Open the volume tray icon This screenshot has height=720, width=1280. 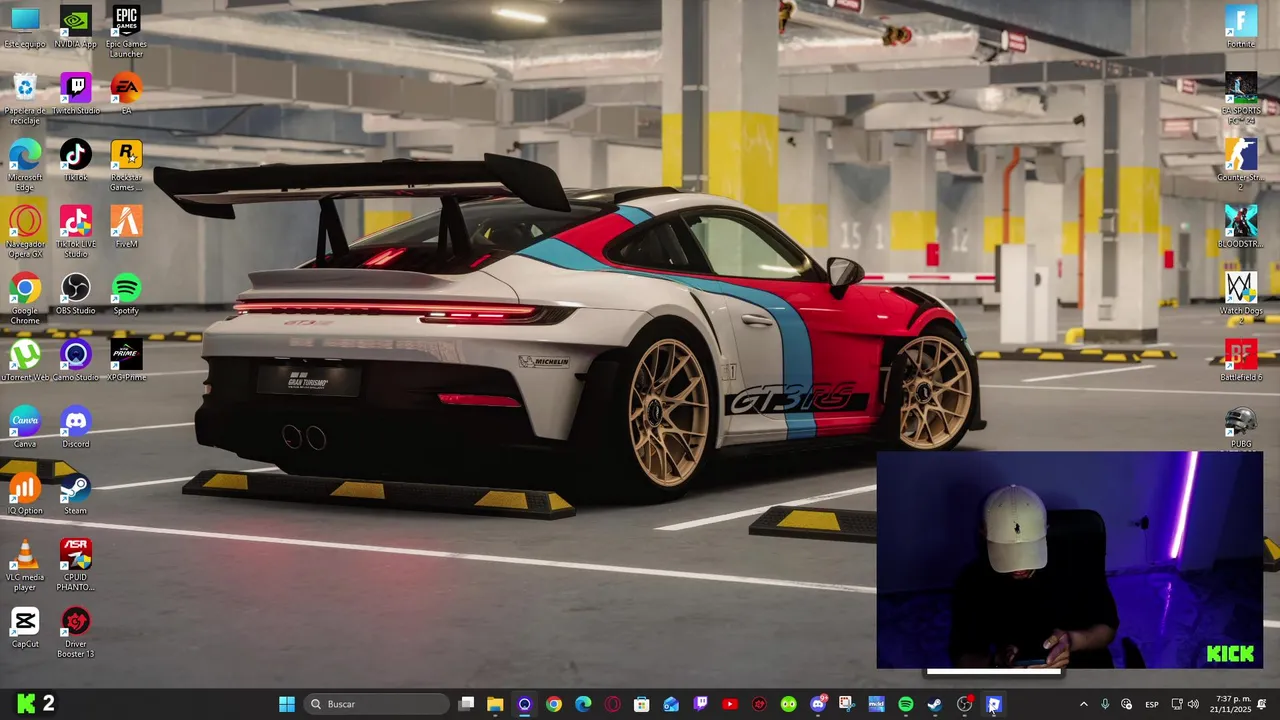1192,704
